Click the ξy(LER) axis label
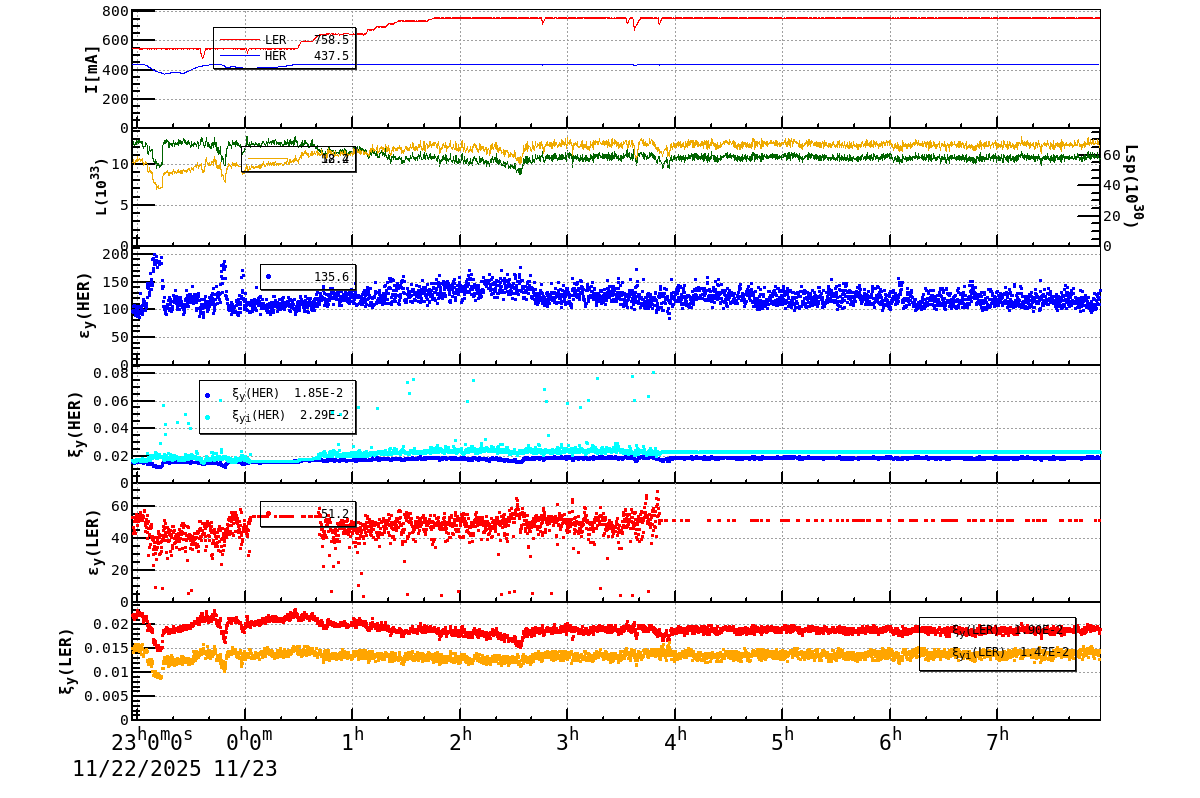This screenshot has width=1200, height=798. [x=65, y=663]
